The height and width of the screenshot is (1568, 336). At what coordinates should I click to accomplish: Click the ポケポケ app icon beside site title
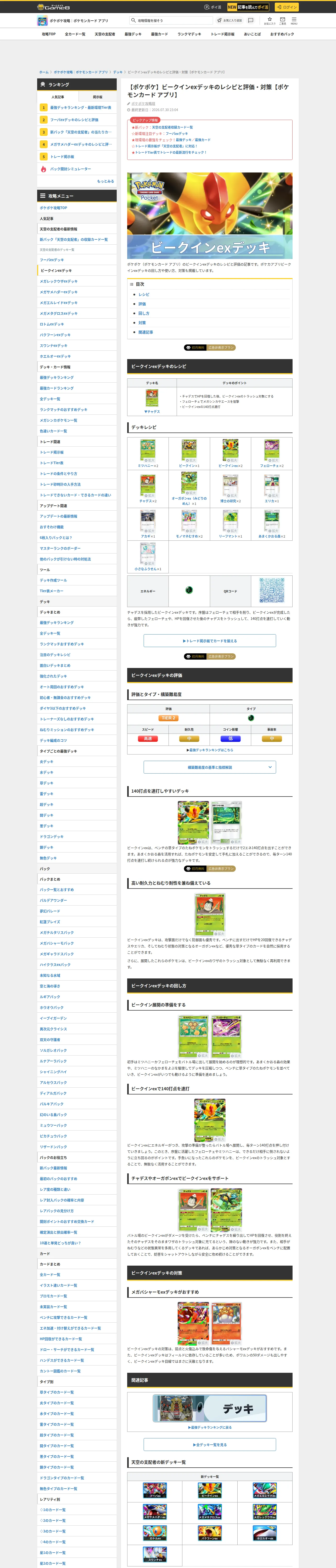[42, 21]
